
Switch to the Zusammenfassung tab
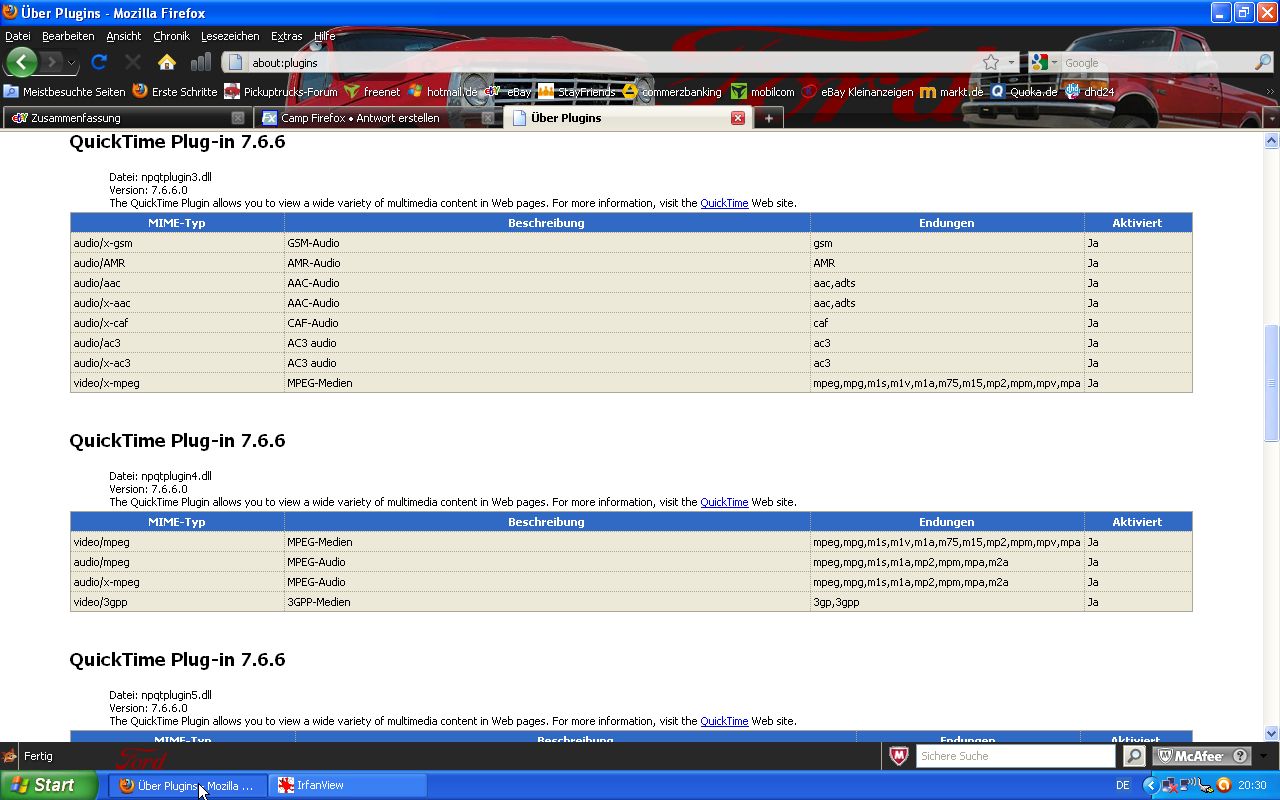coord(127,118)
